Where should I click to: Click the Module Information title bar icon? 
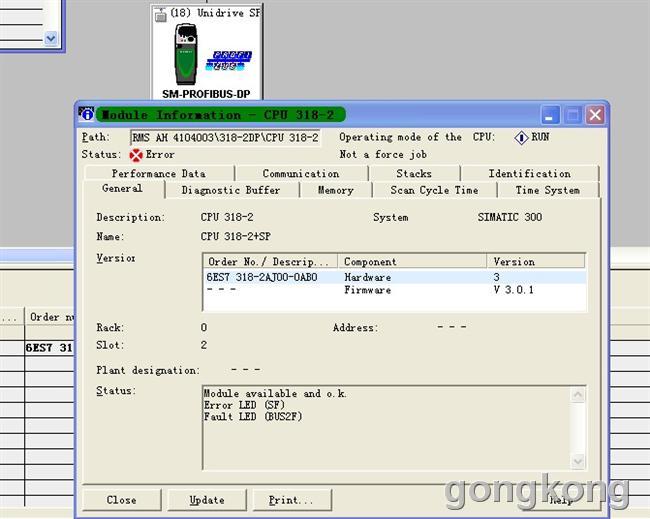pos(86,114)
